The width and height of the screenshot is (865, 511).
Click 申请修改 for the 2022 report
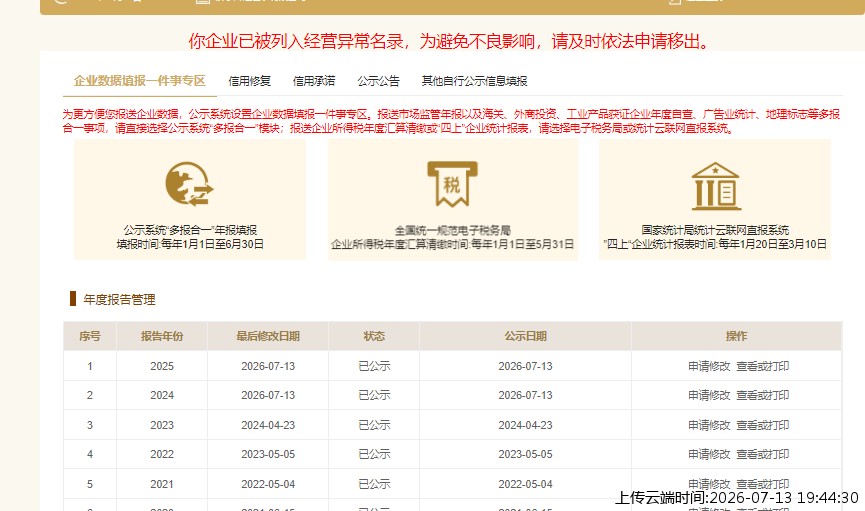(x=709, y=454)
